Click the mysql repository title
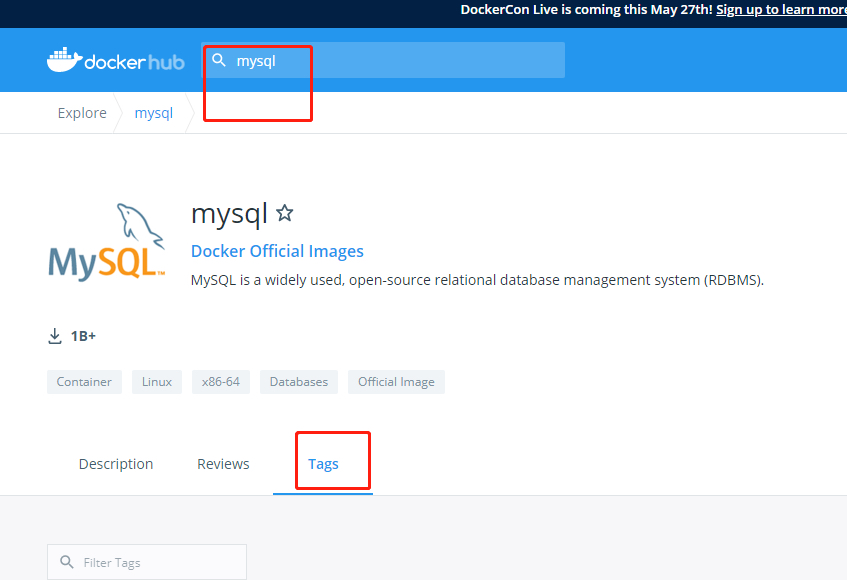Image resolution: width=847 pixels, height=580 pixels. 230,214
